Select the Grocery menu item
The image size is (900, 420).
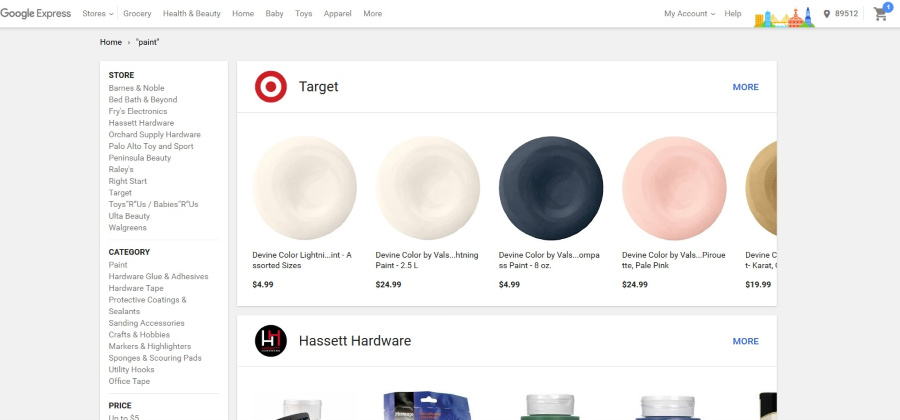(137, 14)
